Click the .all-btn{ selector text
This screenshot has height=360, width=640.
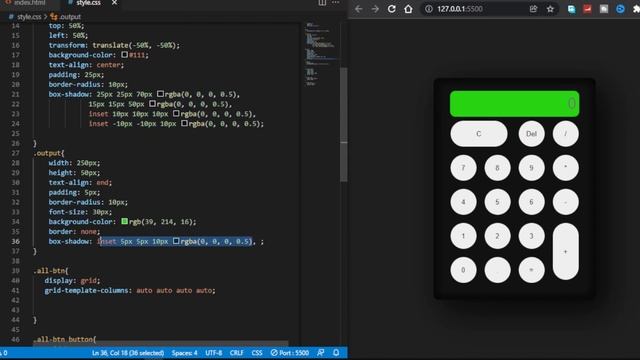pos(51,271)
